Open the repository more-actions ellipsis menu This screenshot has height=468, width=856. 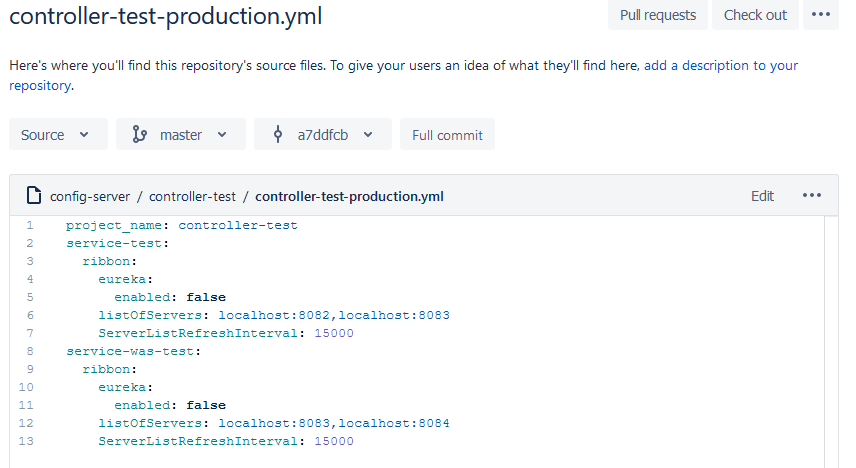(x=821, y=15)
